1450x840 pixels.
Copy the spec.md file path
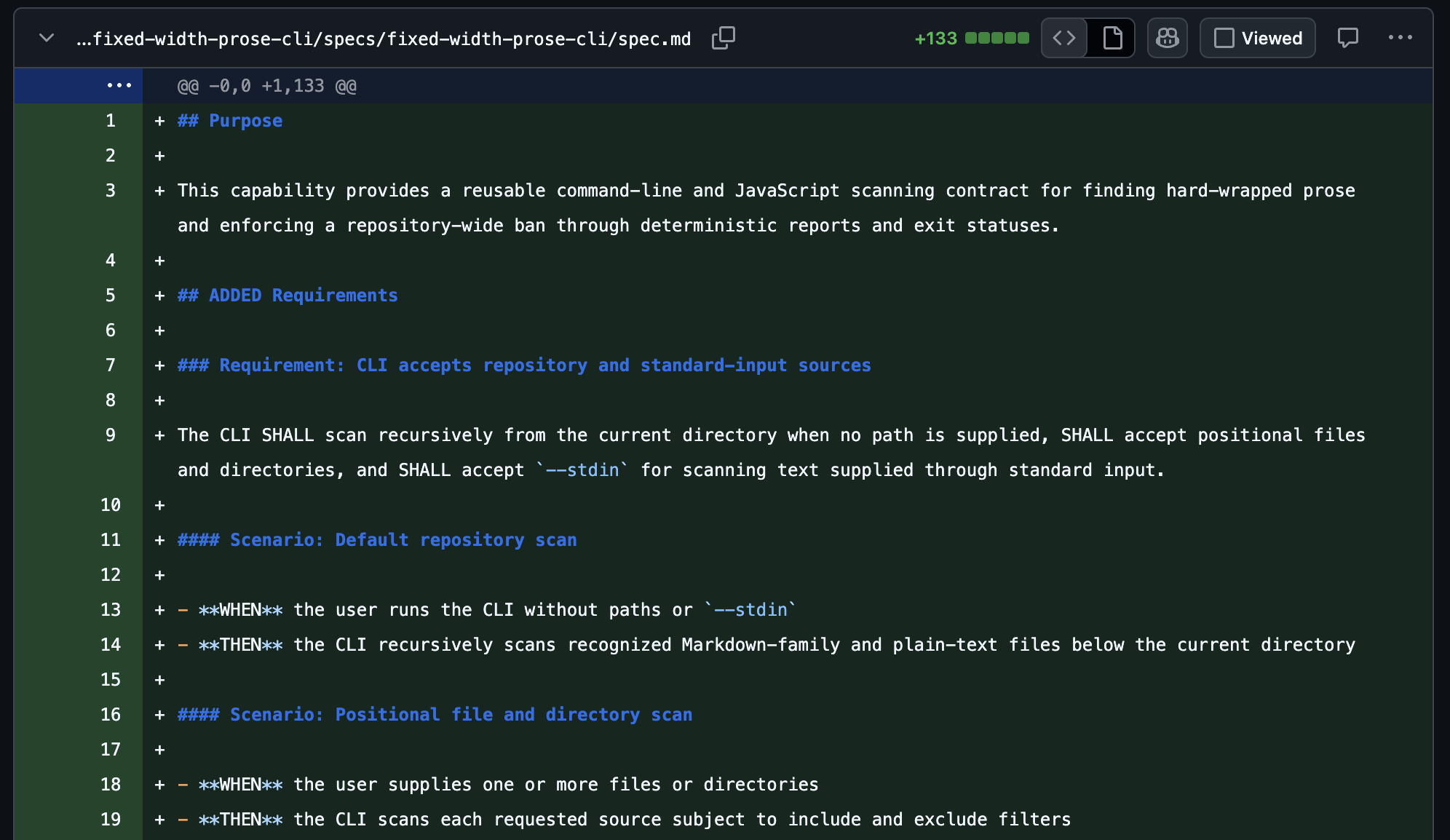723,38
